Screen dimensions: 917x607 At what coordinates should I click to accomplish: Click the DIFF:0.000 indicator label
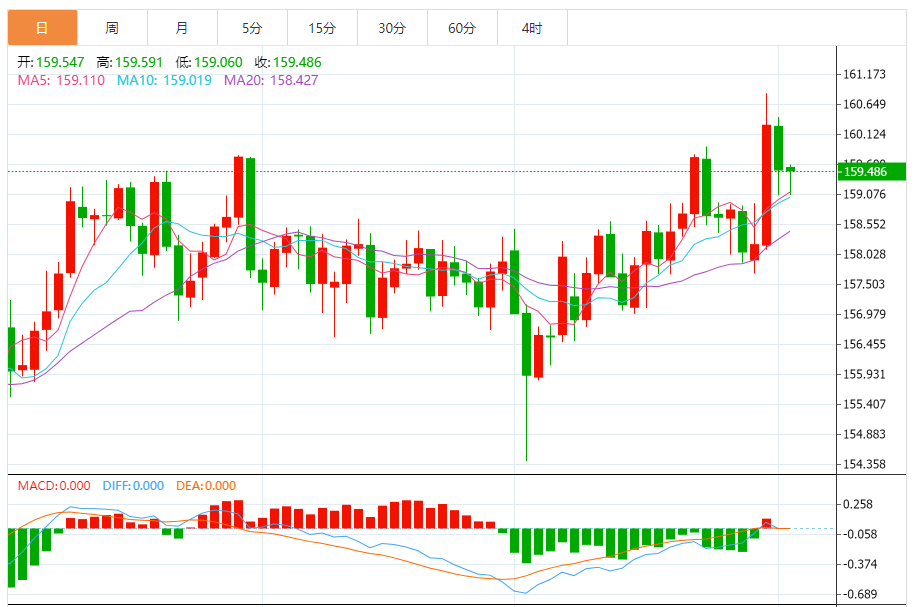[133, 486]
